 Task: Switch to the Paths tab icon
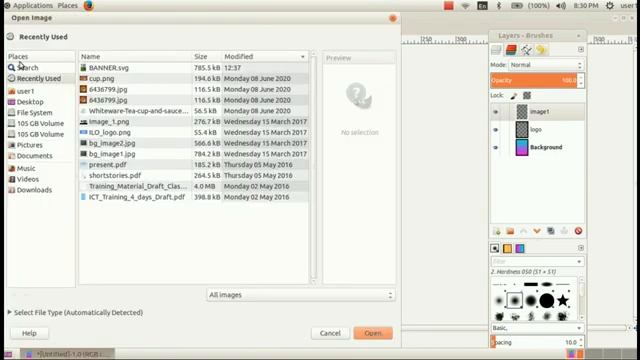pyautogui.click(x=526, y=50)
